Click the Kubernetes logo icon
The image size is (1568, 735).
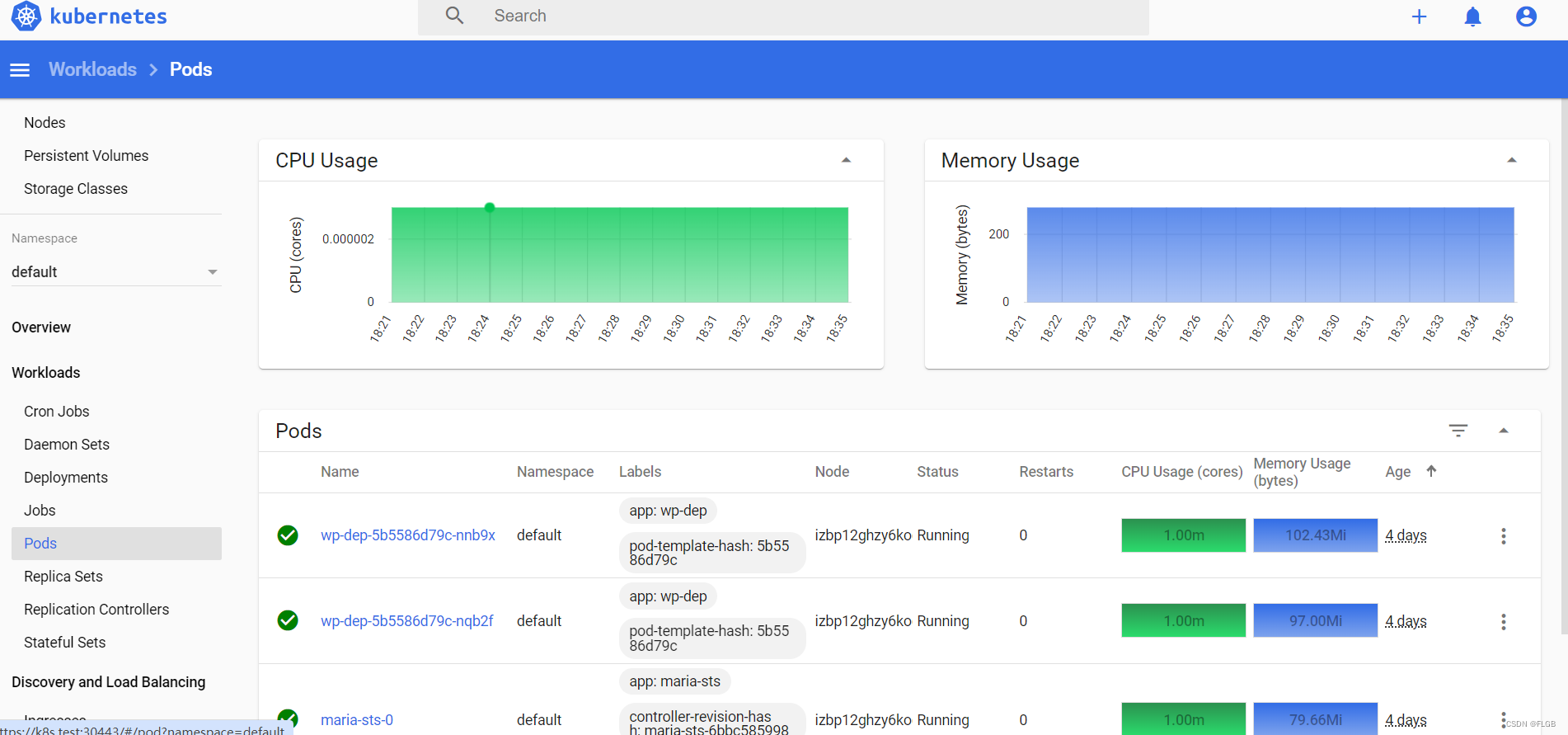click(x=26, y=16)
